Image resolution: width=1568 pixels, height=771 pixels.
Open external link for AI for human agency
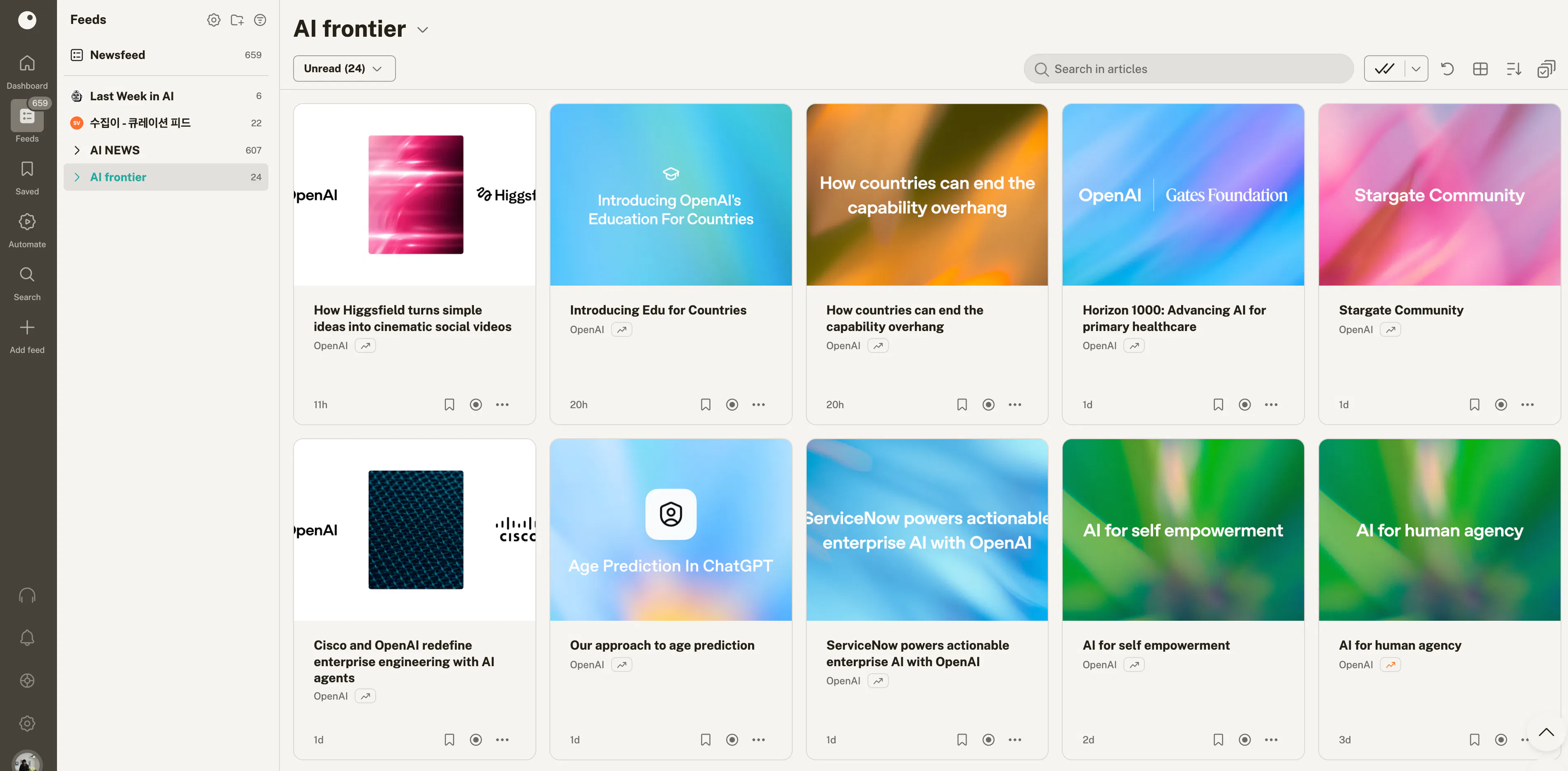tap(1390, 665)
